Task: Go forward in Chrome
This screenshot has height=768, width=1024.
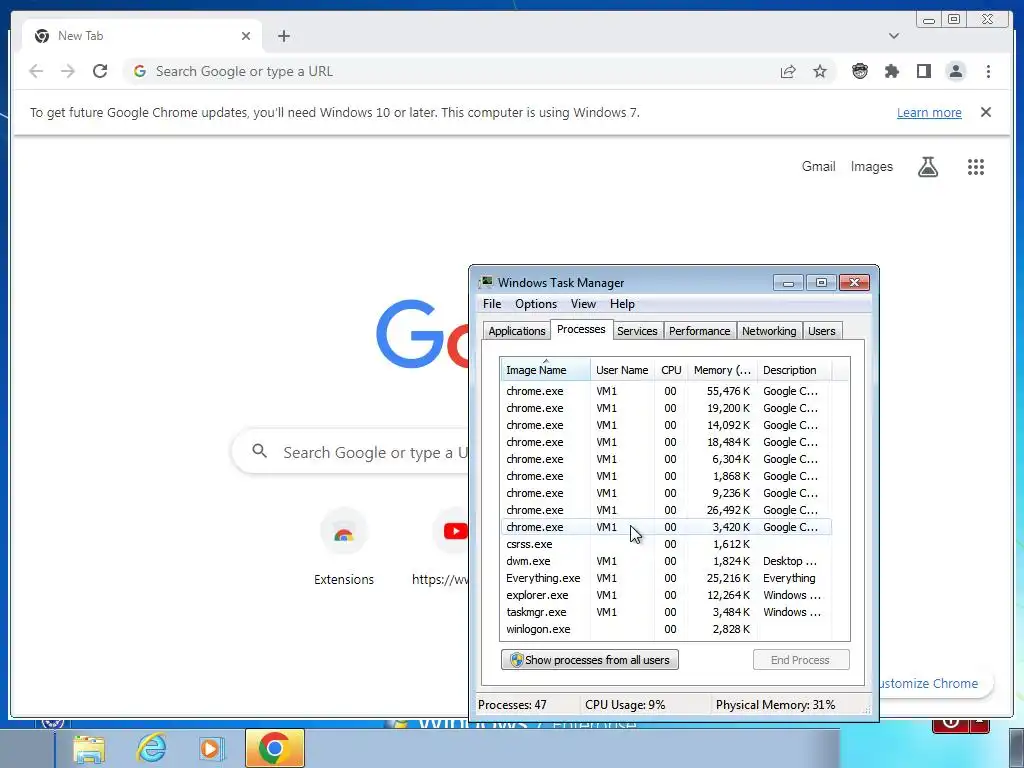Action: (x=68, y=71)
